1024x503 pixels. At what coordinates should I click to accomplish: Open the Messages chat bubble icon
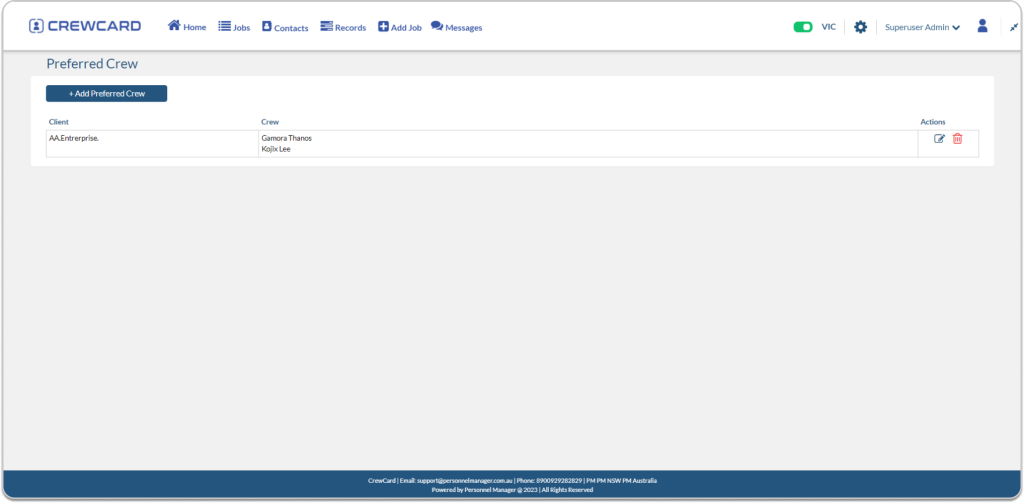(x=437, y=26)
